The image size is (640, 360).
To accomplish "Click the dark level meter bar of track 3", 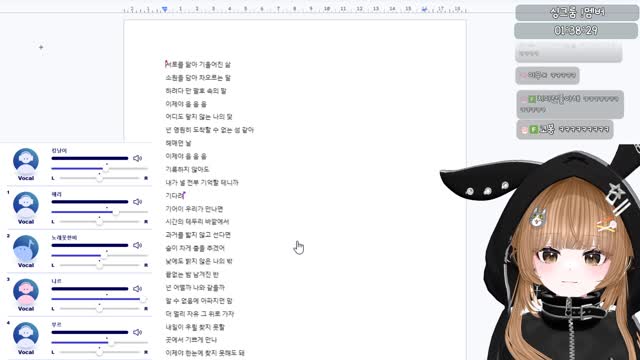I will click(90, 289).
